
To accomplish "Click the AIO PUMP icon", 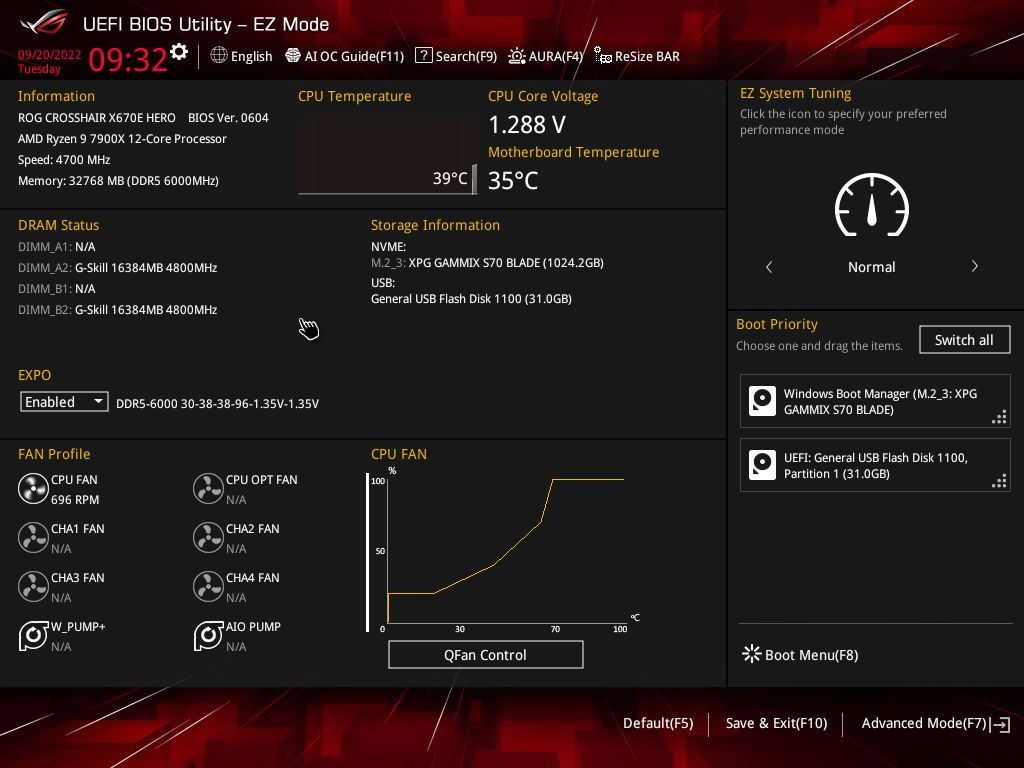I will (208, 635).
